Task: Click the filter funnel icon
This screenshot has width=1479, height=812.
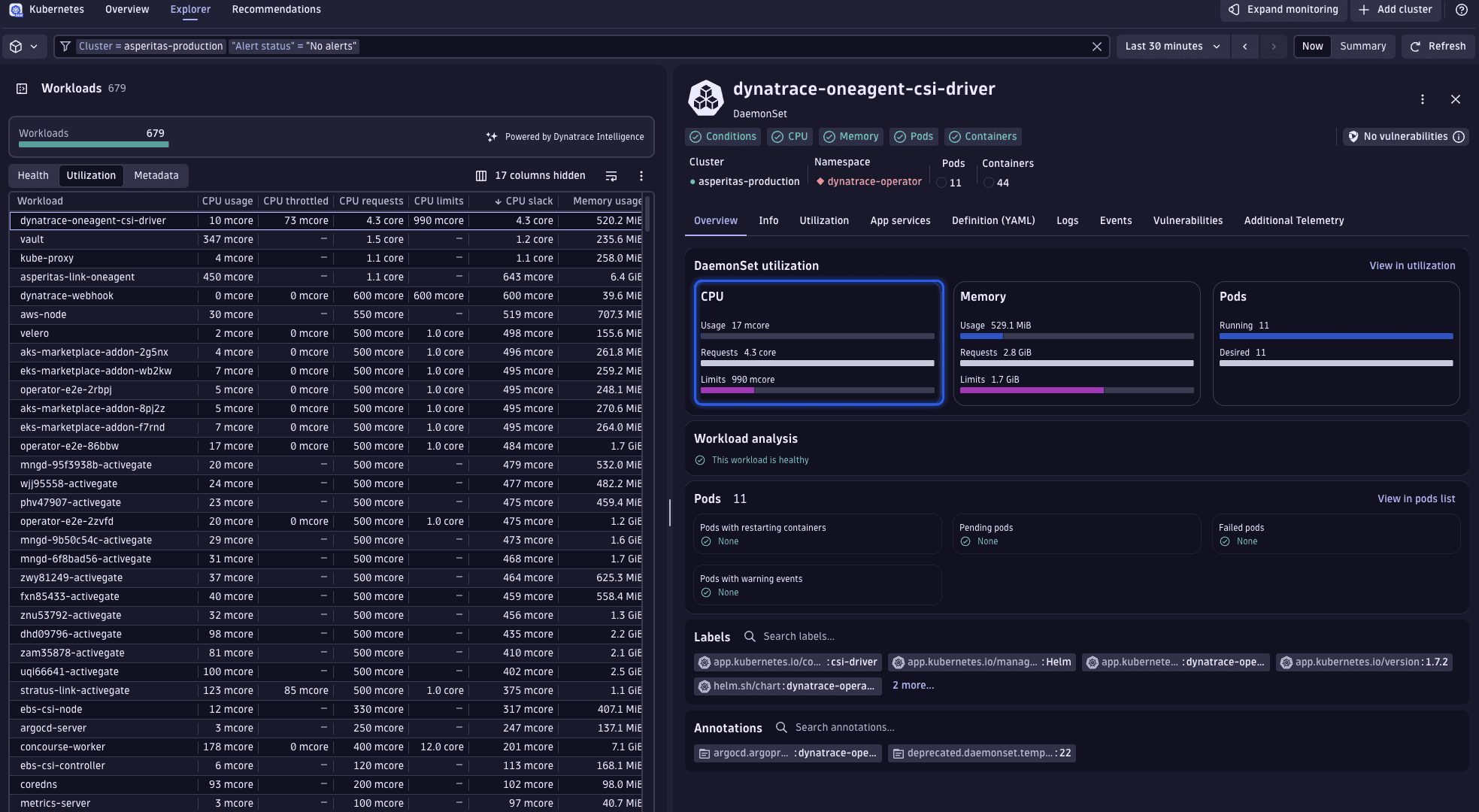Action: coord(65,46)
